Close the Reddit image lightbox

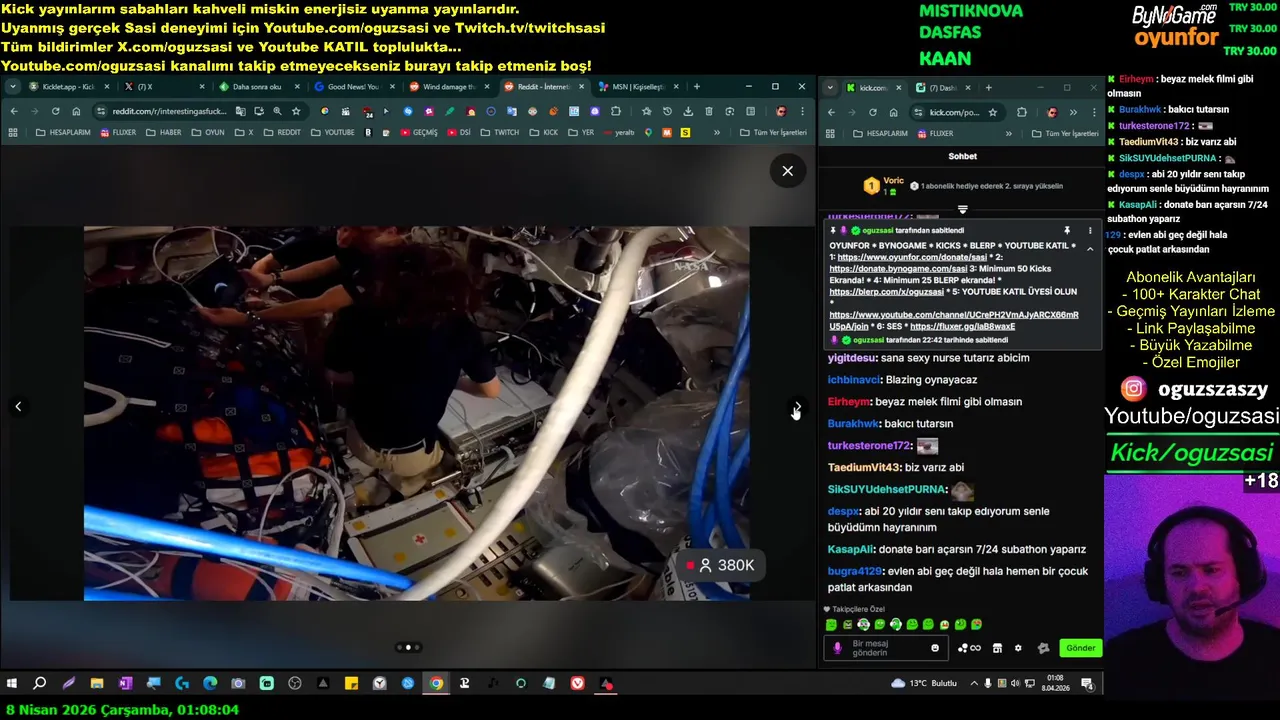tap(787, 171)
